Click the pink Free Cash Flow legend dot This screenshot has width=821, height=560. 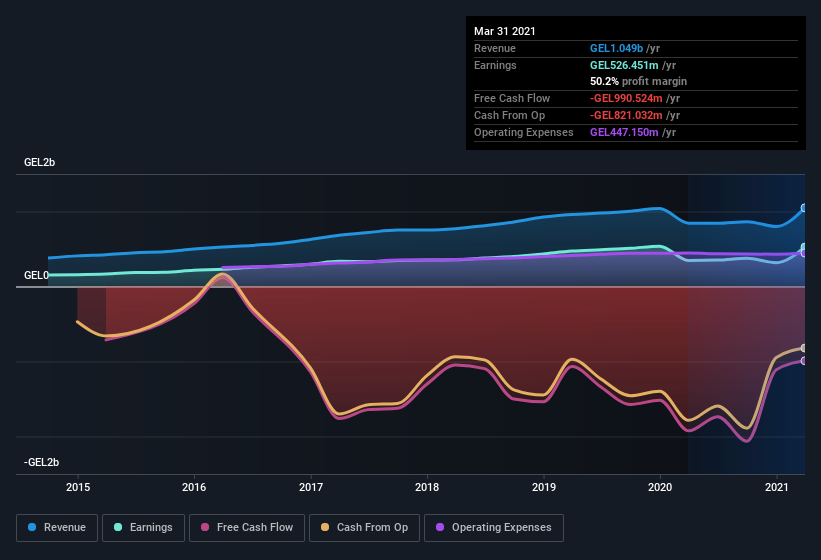205,527
